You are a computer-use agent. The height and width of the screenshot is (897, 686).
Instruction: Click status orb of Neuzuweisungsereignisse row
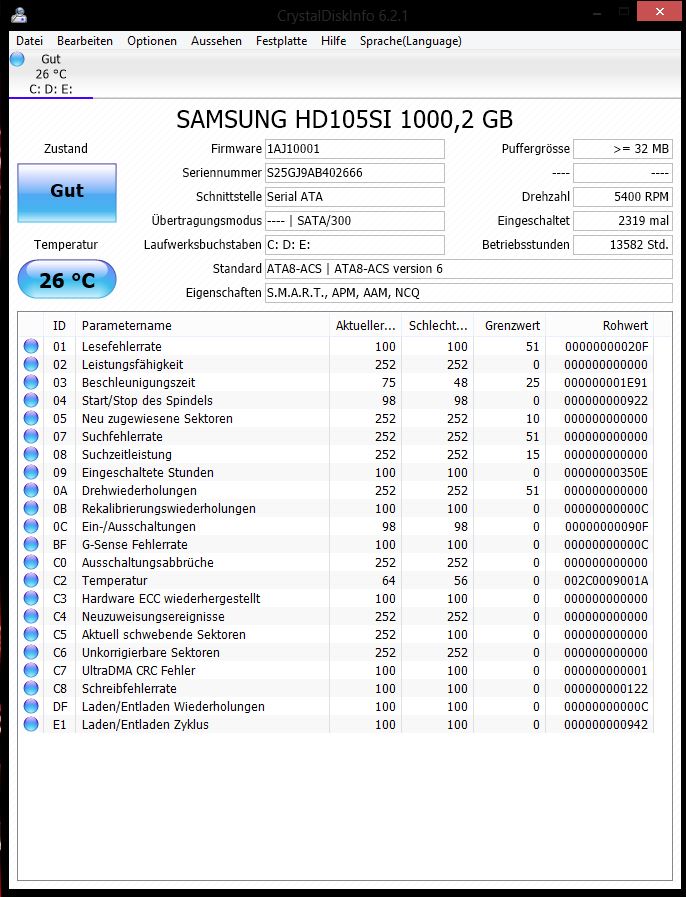31,617
